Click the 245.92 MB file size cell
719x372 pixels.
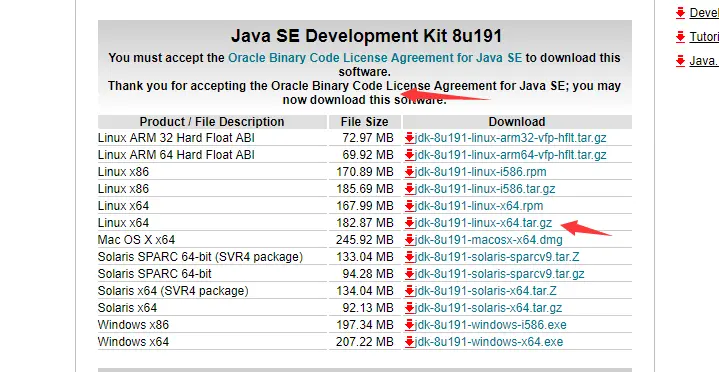click(x=365, y=239)
